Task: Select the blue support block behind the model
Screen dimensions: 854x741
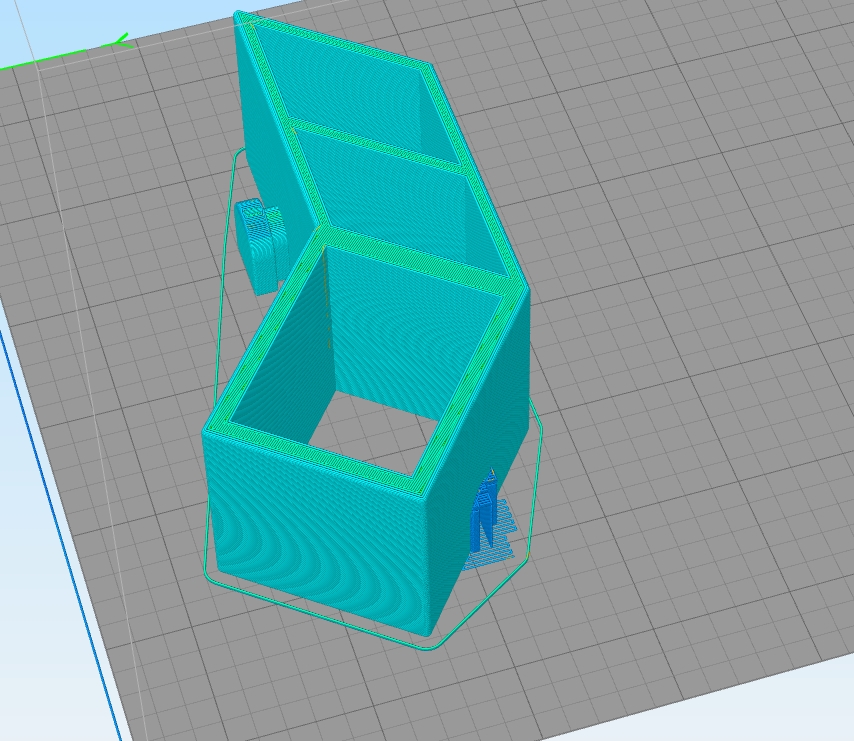Action: [260, 246]
